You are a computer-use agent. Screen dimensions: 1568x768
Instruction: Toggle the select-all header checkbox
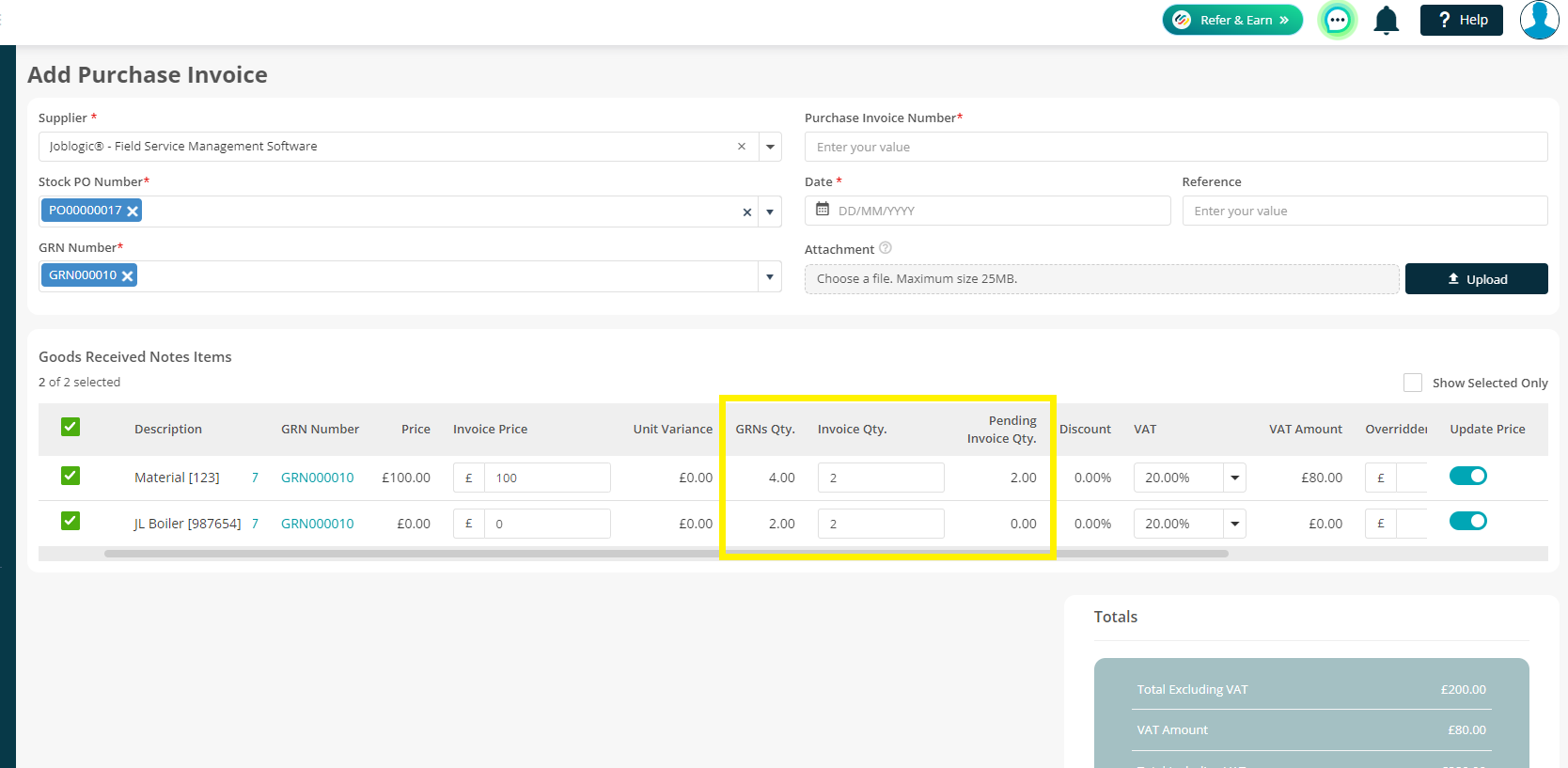(x=71, y=427)
